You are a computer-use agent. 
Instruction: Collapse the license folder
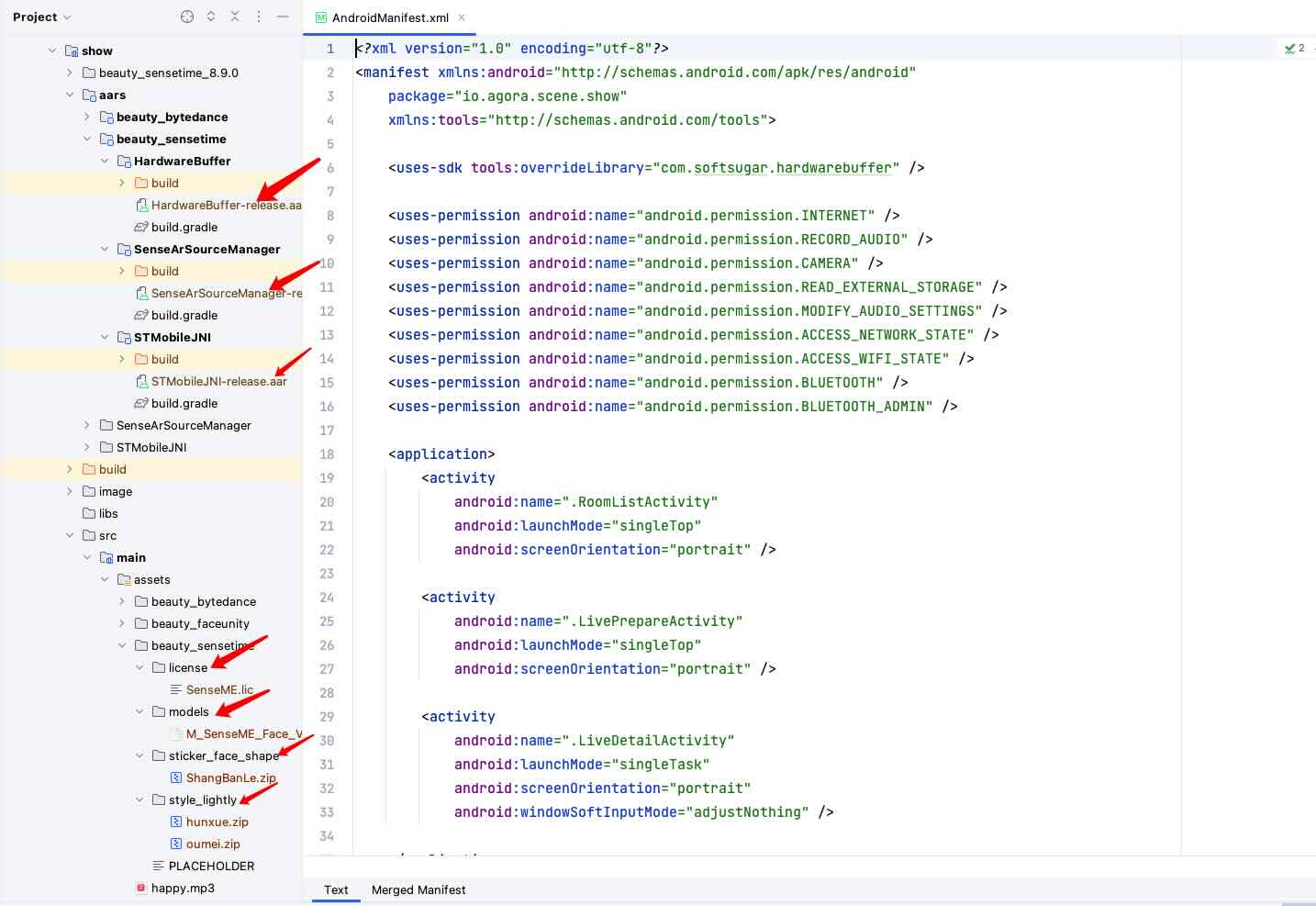point(139,667)
